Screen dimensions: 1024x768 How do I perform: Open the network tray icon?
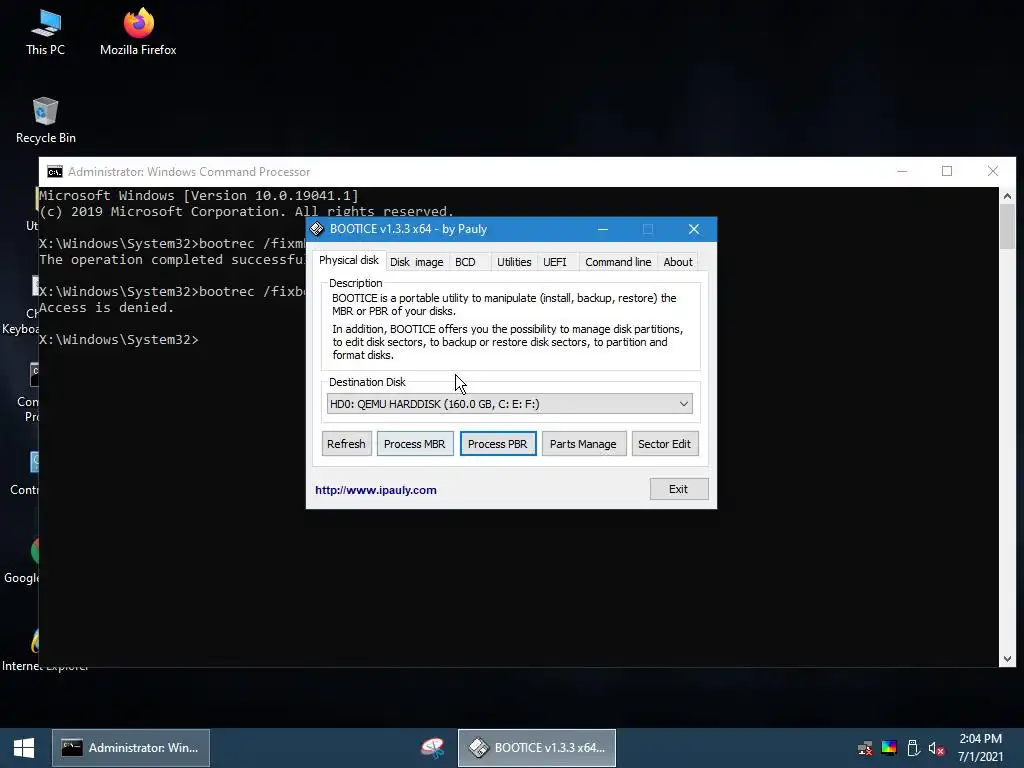(x=865, y=748)
